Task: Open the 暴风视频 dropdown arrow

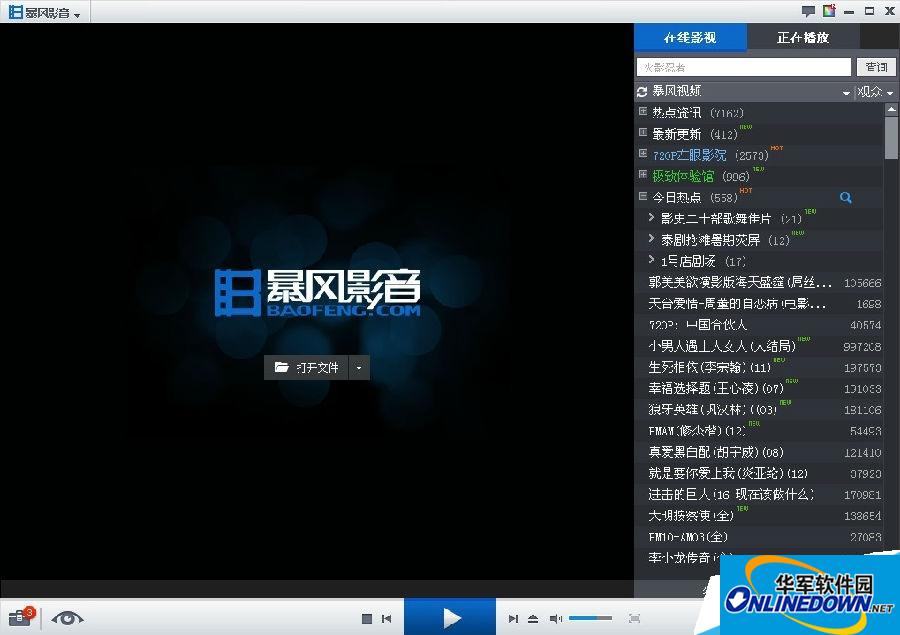Action: click(846, 92)
